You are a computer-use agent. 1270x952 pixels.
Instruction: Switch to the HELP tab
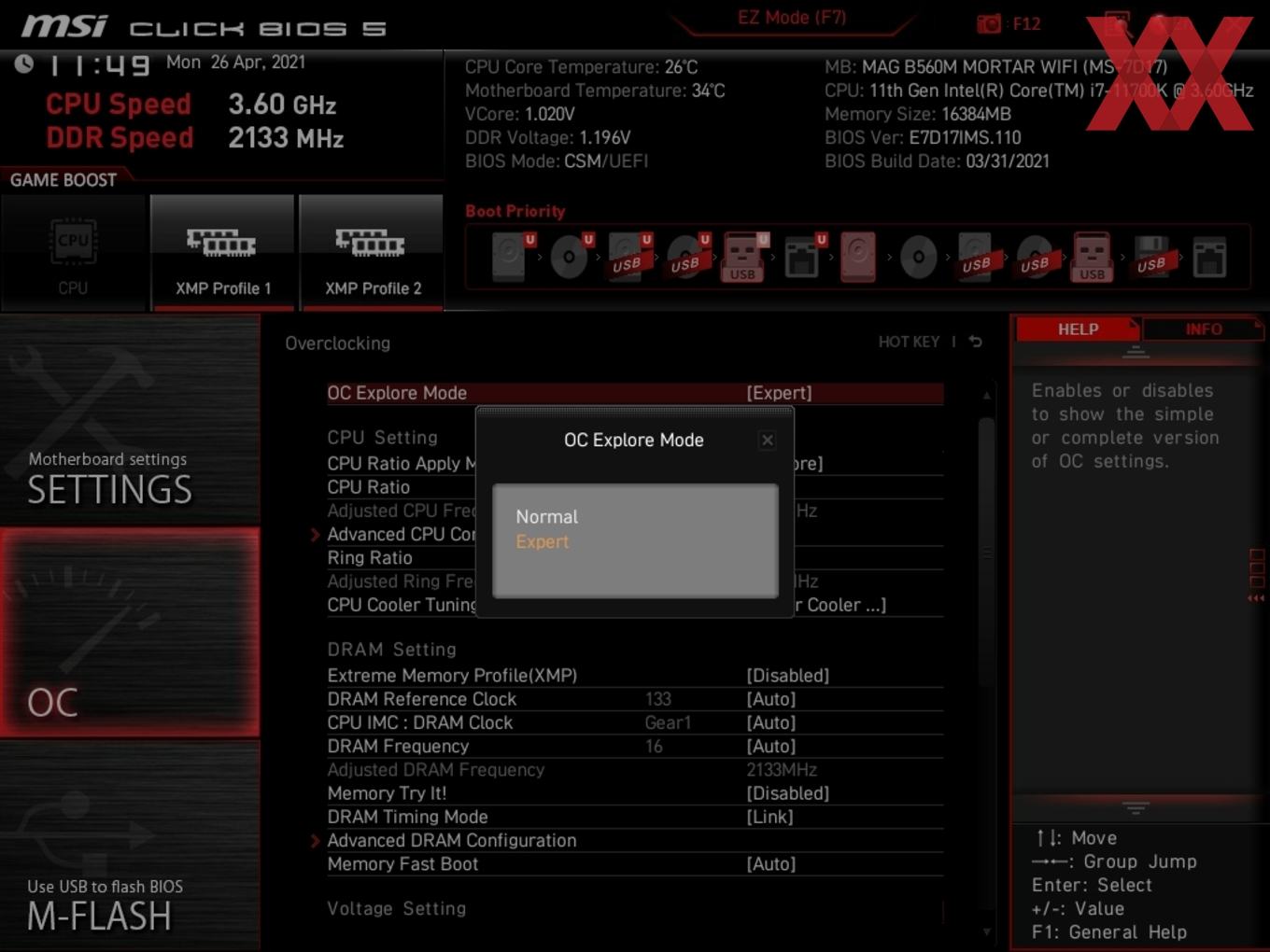pos(1078,329)
